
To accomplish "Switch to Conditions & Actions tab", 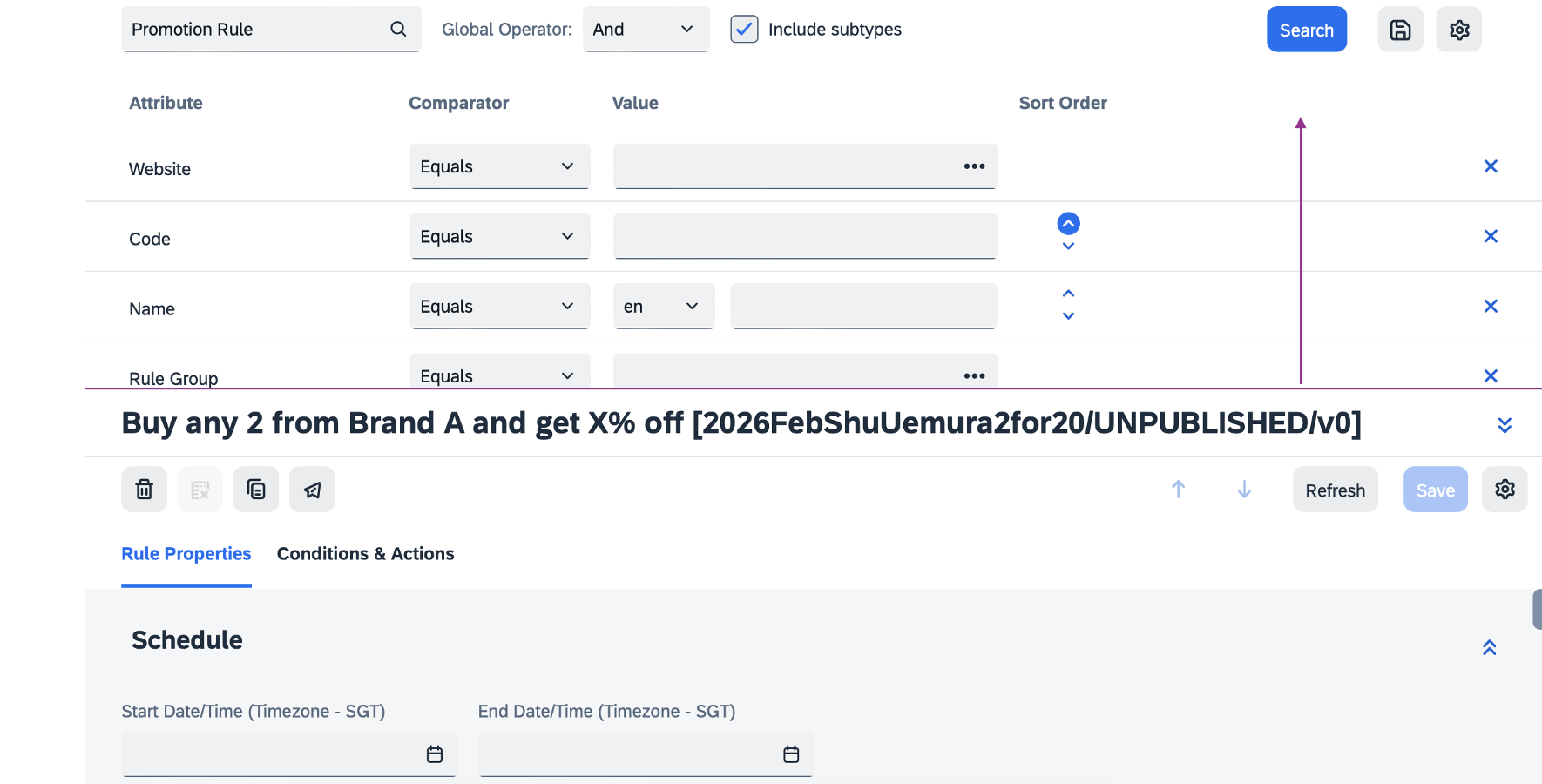I will pyautogui.click(x=365, y=554).
